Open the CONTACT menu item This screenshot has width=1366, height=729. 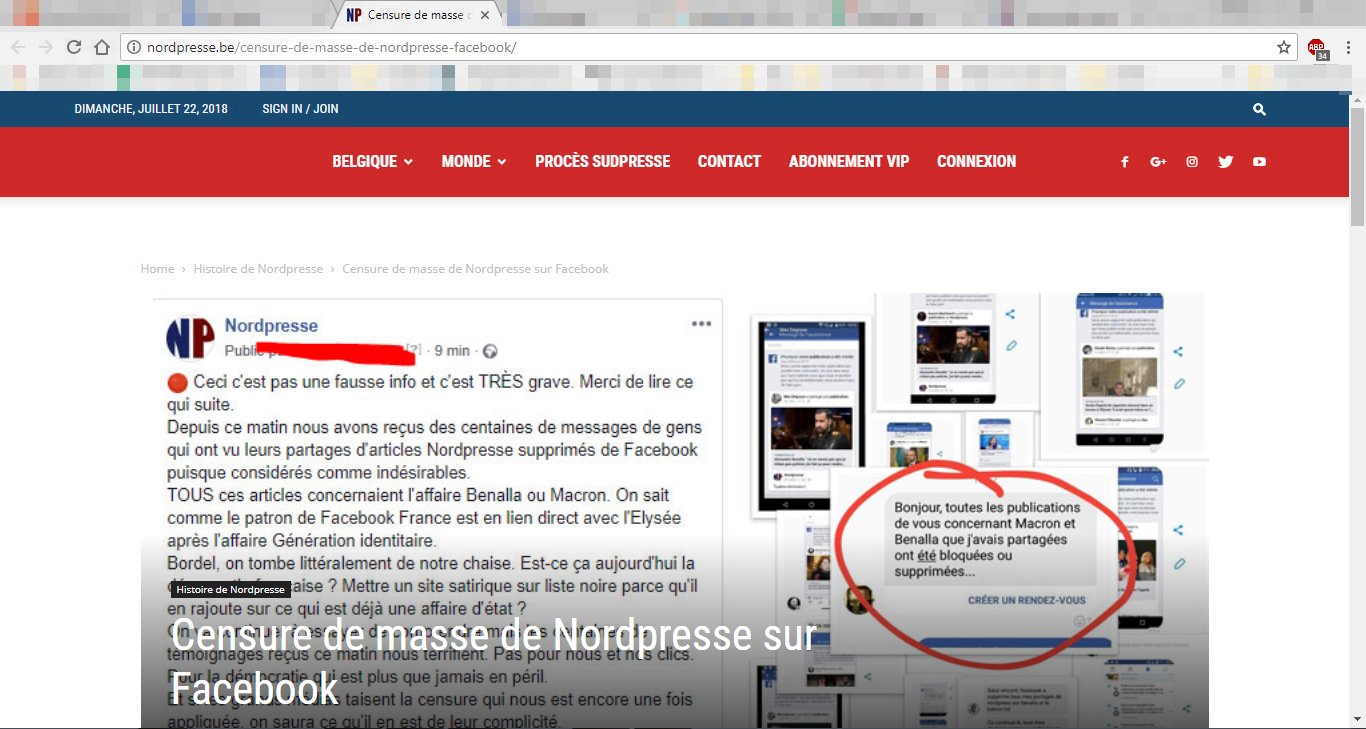pos(729,161)
